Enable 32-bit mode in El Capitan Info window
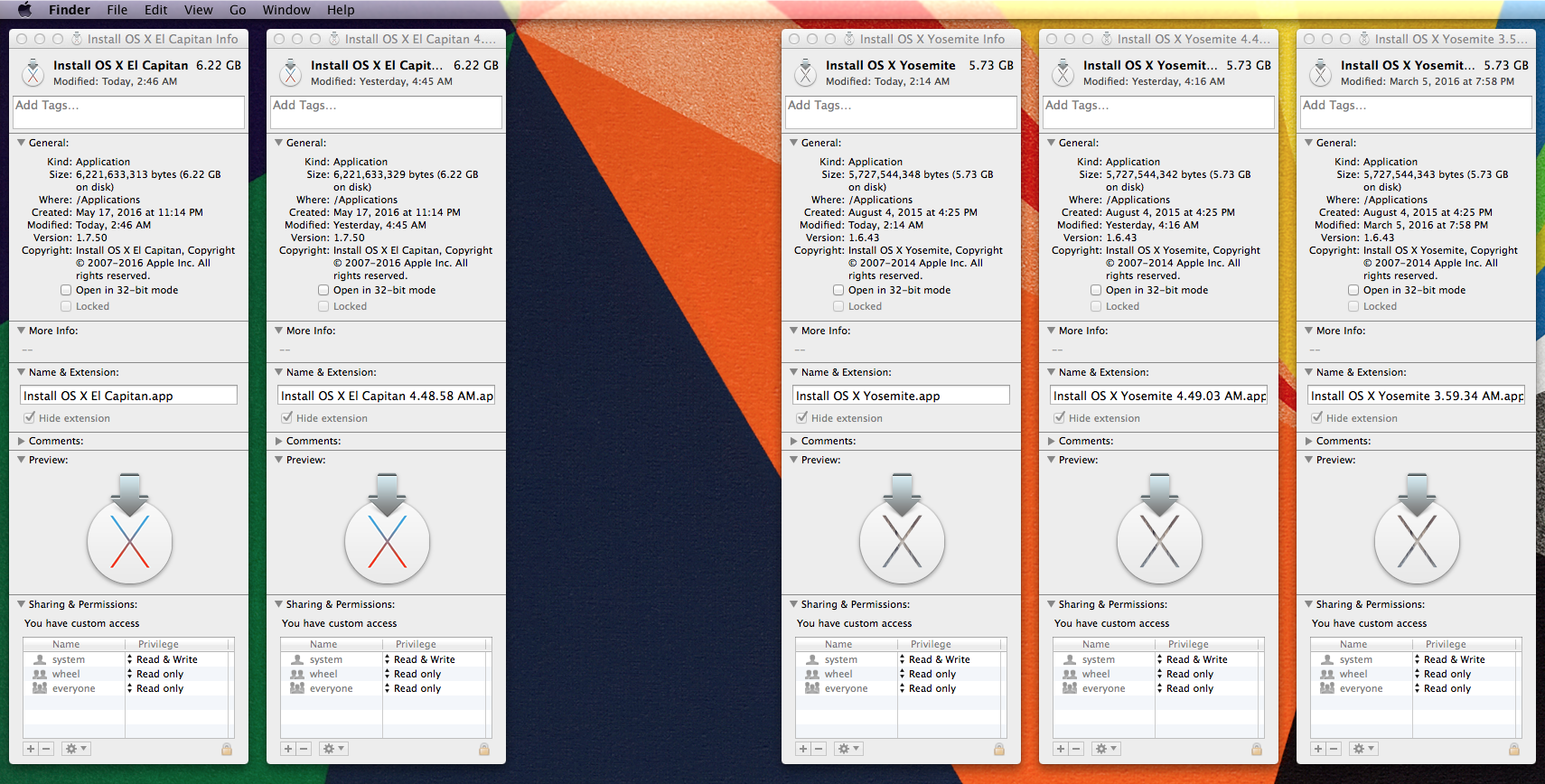 (66, 290)
